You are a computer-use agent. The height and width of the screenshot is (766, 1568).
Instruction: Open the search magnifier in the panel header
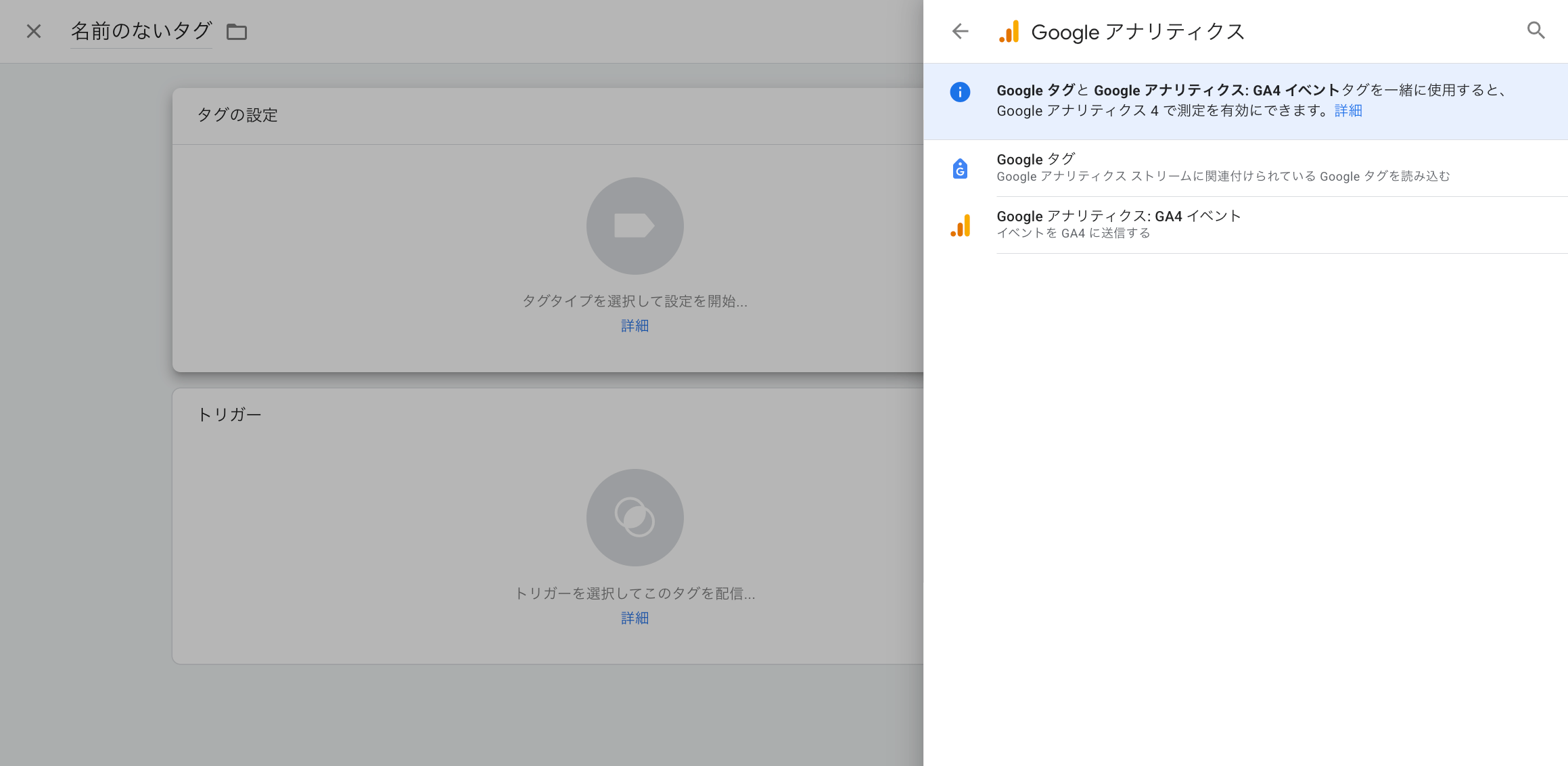pos(1536,30)
